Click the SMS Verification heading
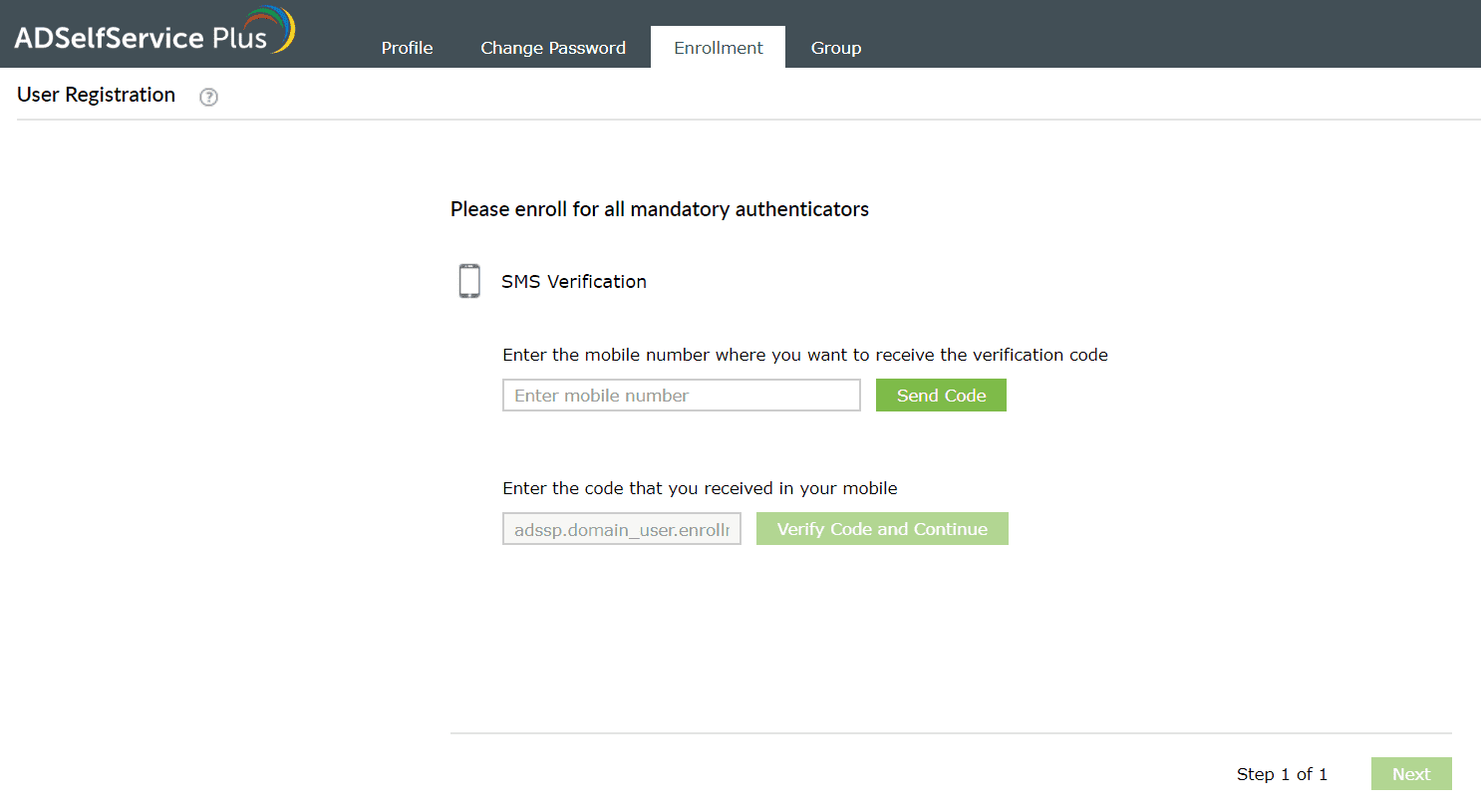The width and height of the screenshot is (1481, 812). 574,281
